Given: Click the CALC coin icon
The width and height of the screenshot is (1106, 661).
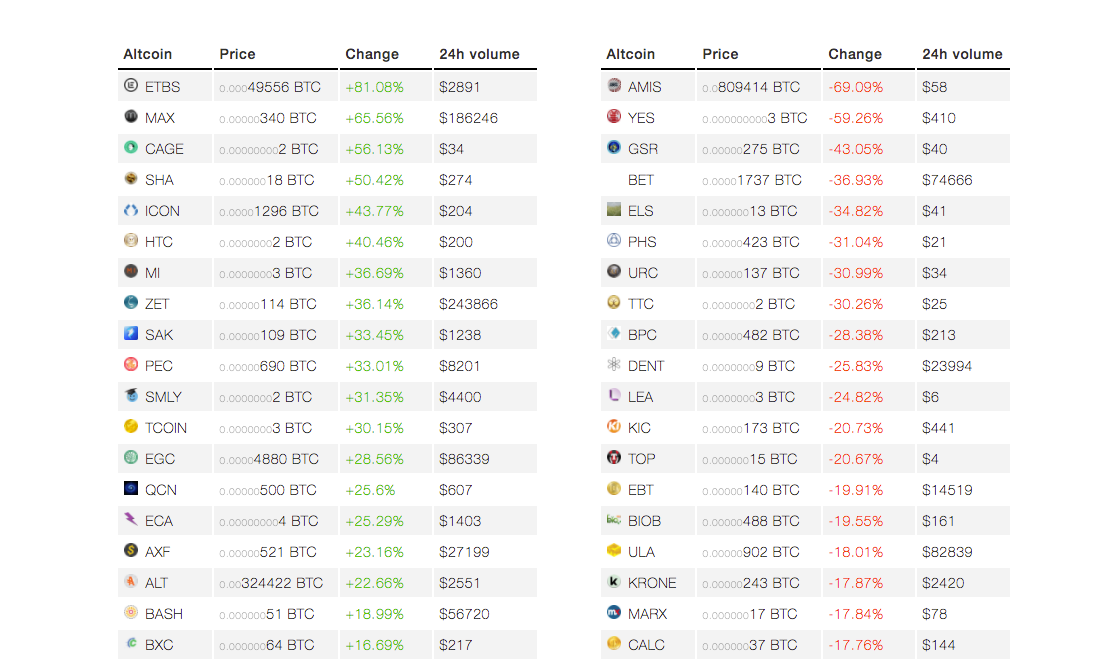Looking at the screenshot, I should coord(613,644).
